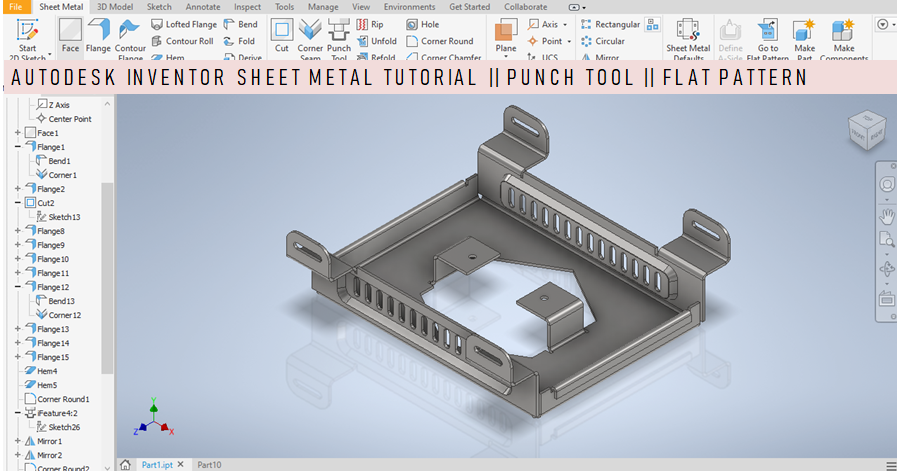897x471 pixels.
Task: Expand Flange2 node
Action: pos(18,188)
